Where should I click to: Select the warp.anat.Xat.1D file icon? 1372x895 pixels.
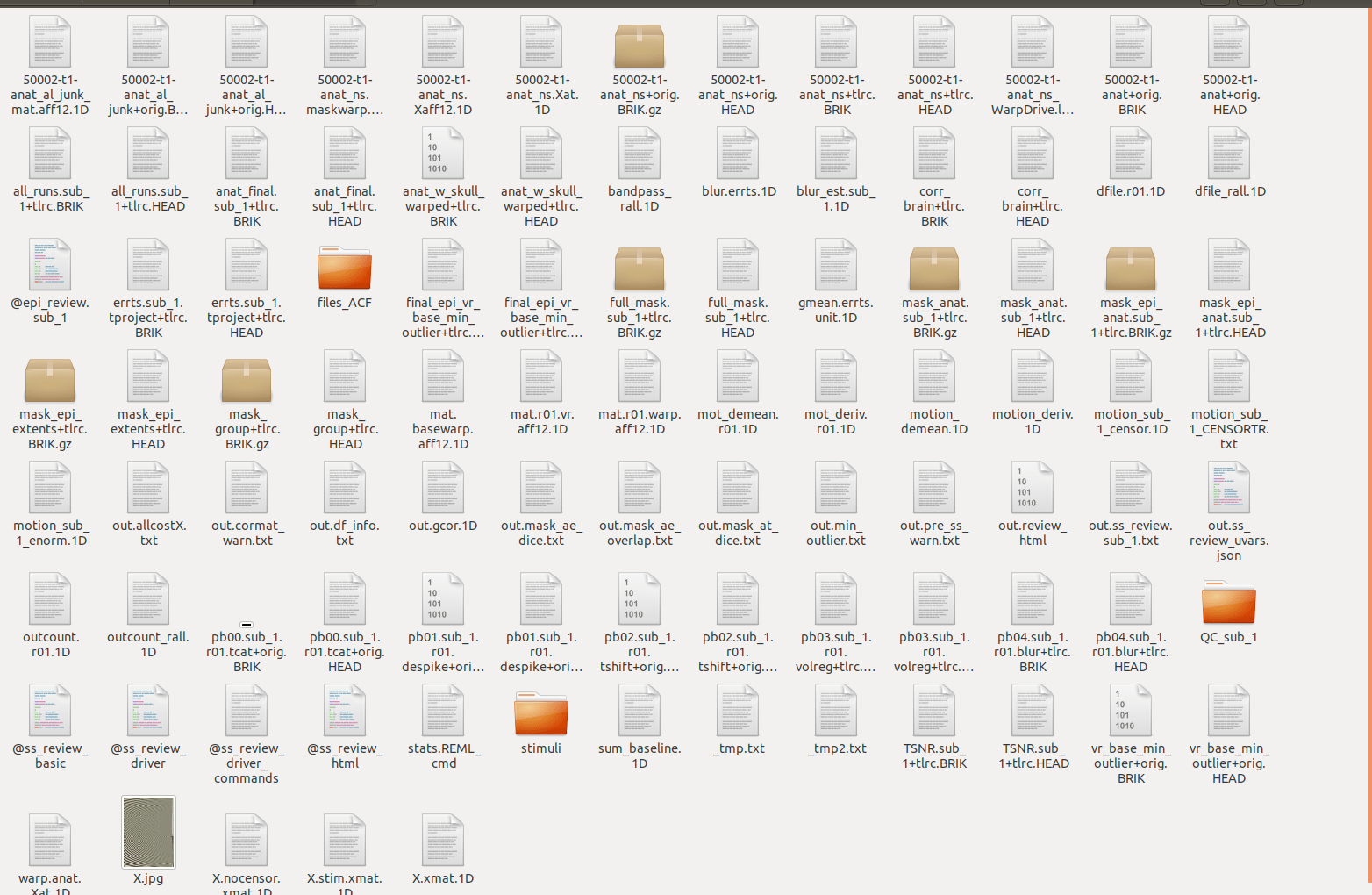pyautogui.click(x=50, y=840)
